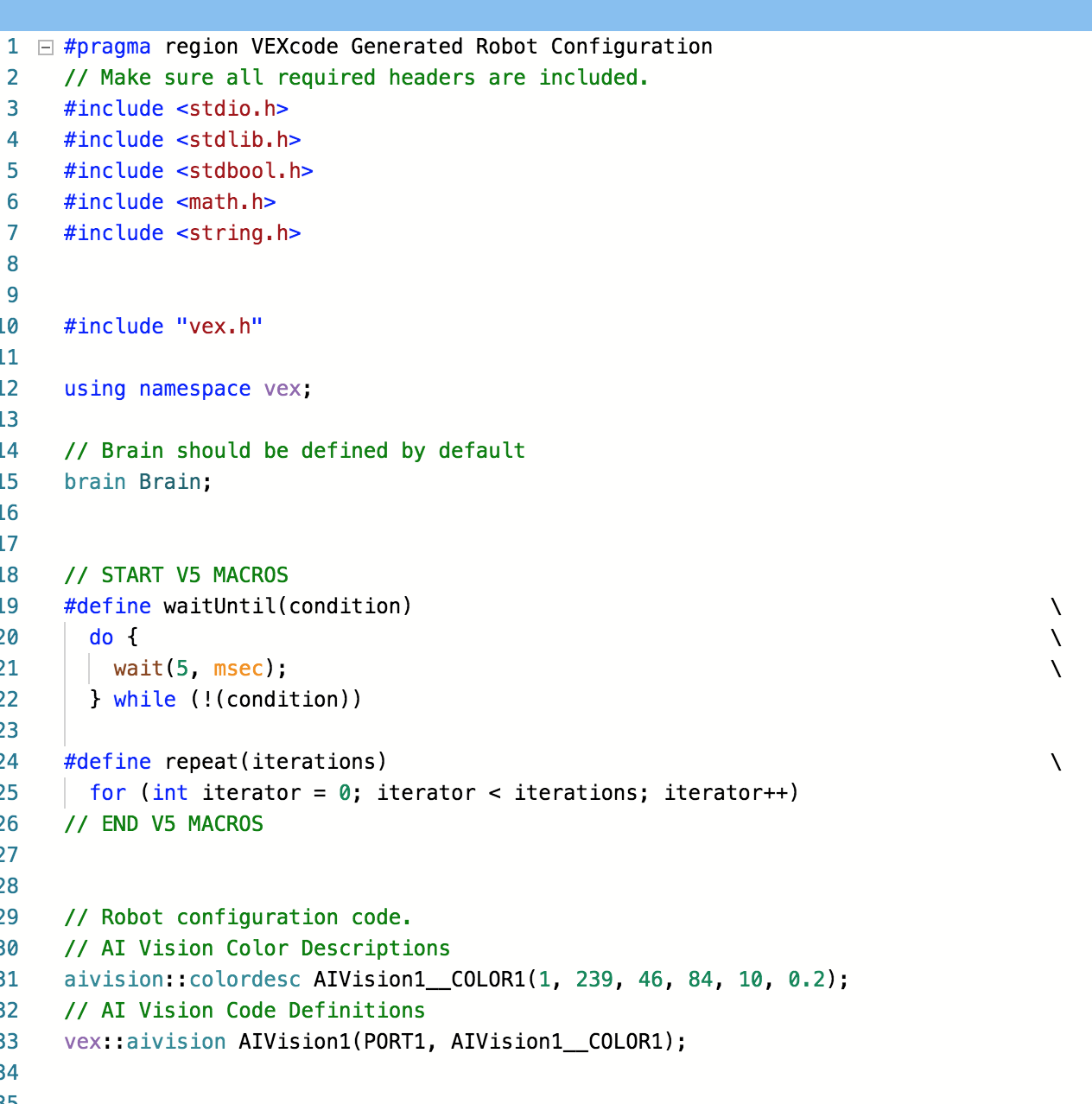1092x1104 pixels.
Task: Click the '// START V5 MACROS' comment
Action: tap(176, 575)
